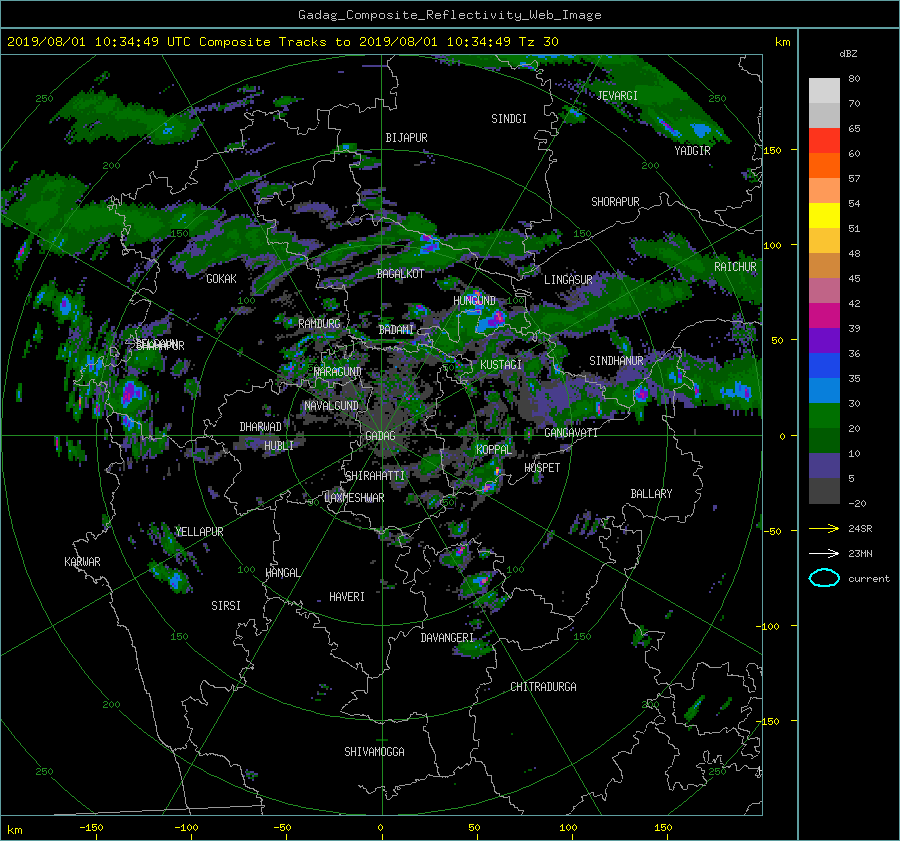The width and height of the screenshot is (900, 841).
Task: Click the HOSPET city label
Action: pos(542,468)
